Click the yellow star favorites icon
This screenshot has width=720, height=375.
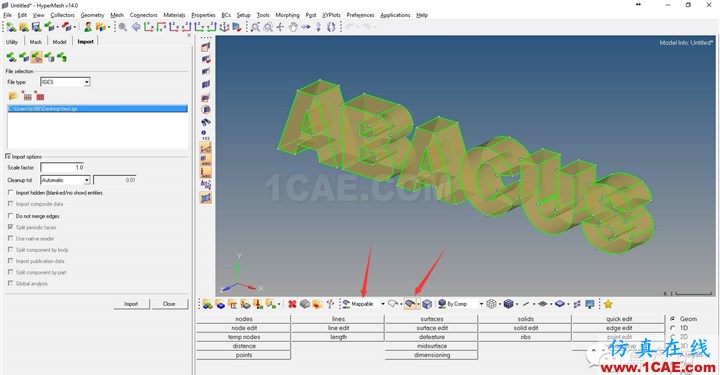click(608, 304)
